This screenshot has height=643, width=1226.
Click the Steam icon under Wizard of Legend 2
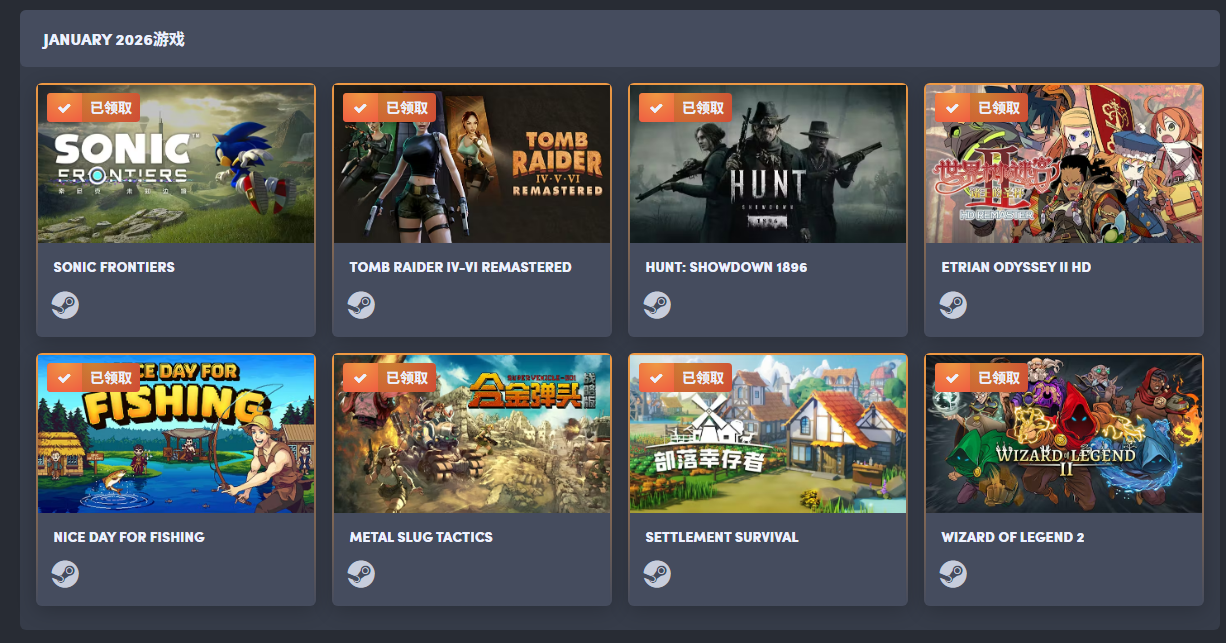tap(953, 574)
